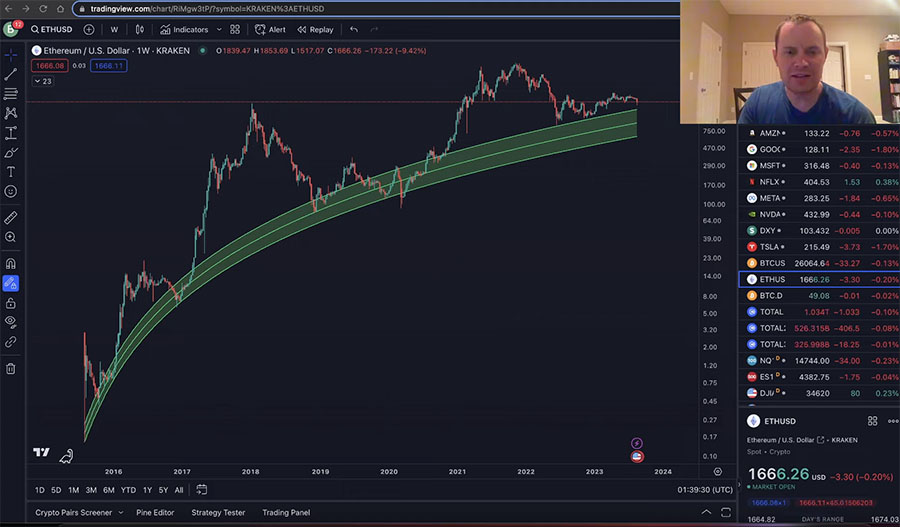The width and height of the screenshot is (900, 527).
Task: Click the drawing sync link icon
Action: 11,342
